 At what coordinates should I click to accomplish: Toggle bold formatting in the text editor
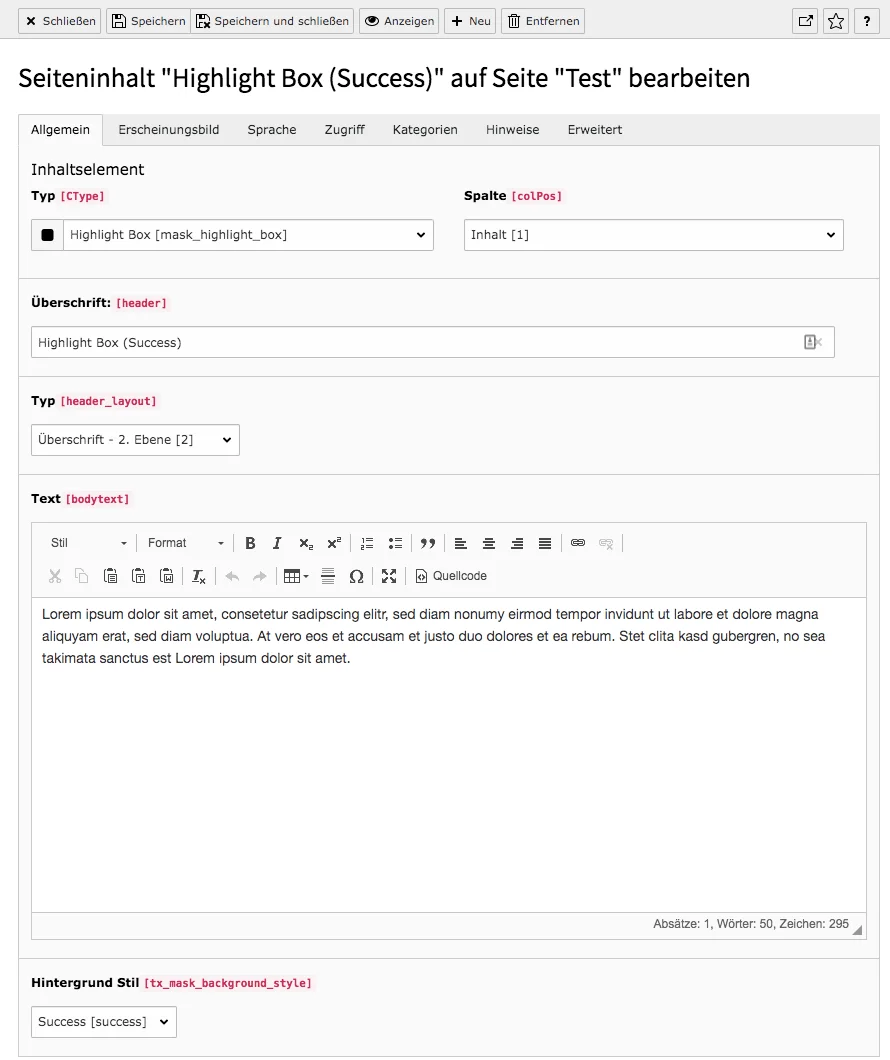coord(250,542)
